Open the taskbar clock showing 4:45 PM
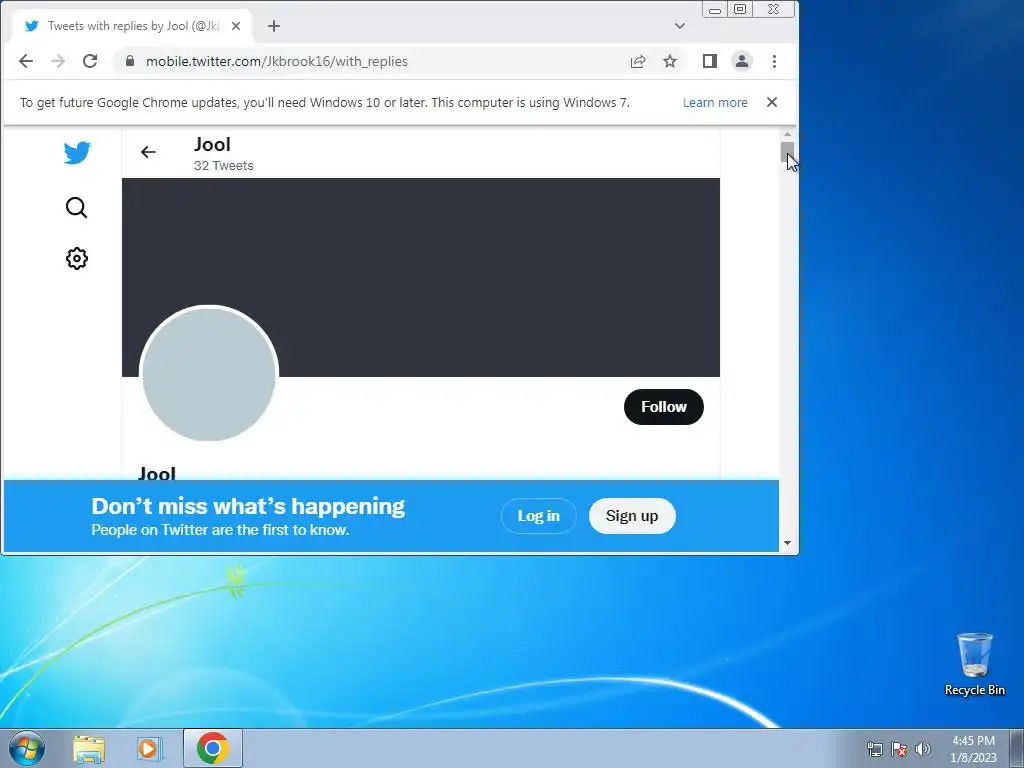The image size is (1024, 768). click(x=974, y=749)
